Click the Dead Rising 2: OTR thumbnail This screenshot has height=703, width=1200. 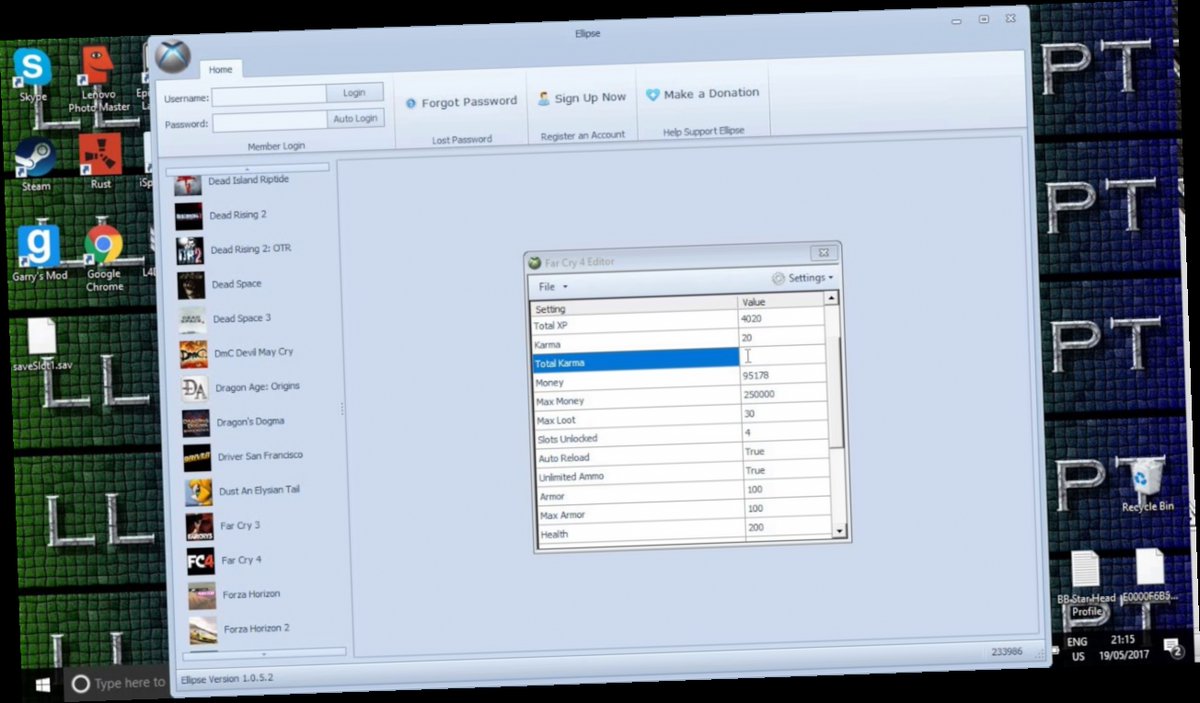coord(190,250)
